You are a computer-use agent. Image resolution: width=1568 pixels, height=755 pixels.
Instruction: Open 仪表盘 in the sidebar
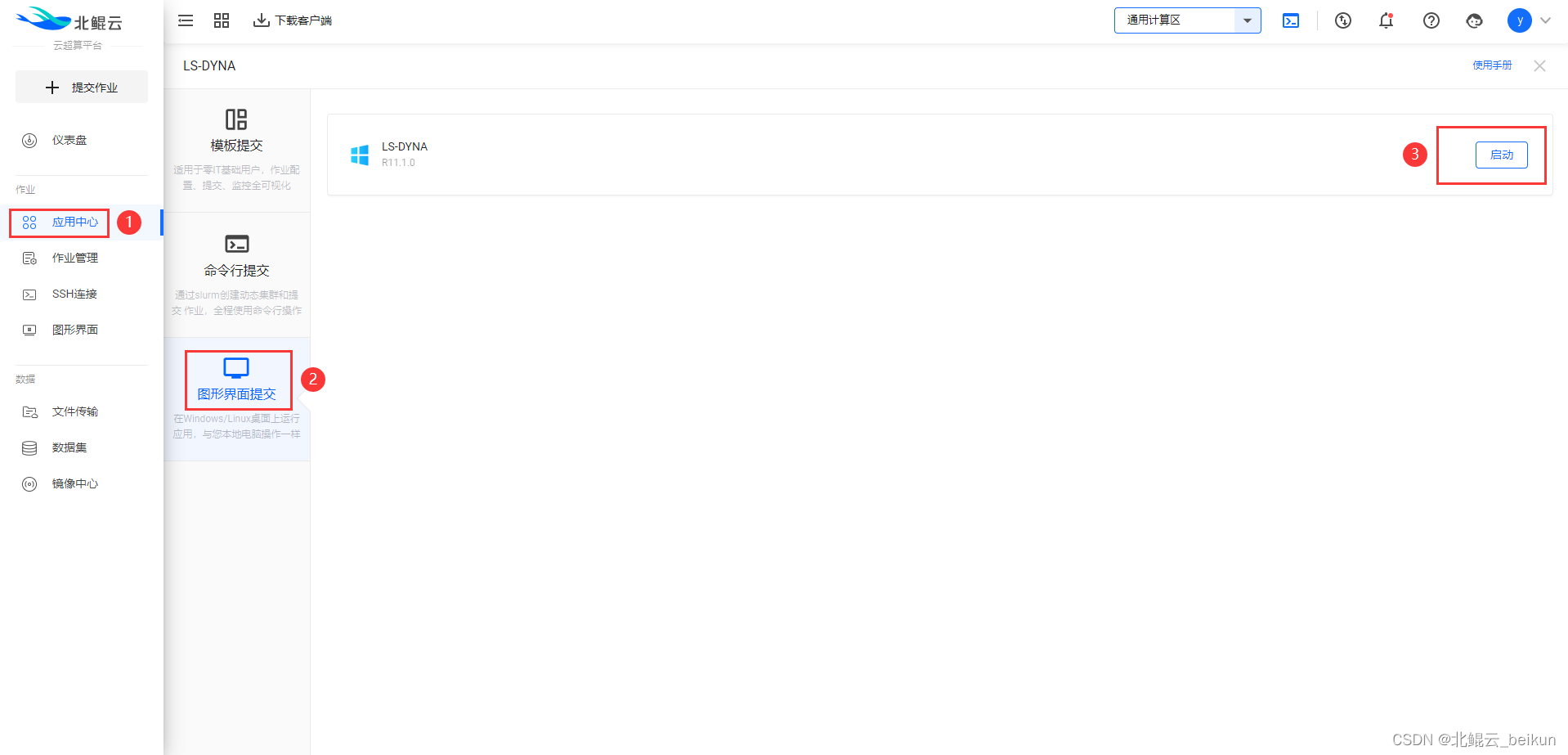pyautogui.click(x=82, y=140)
